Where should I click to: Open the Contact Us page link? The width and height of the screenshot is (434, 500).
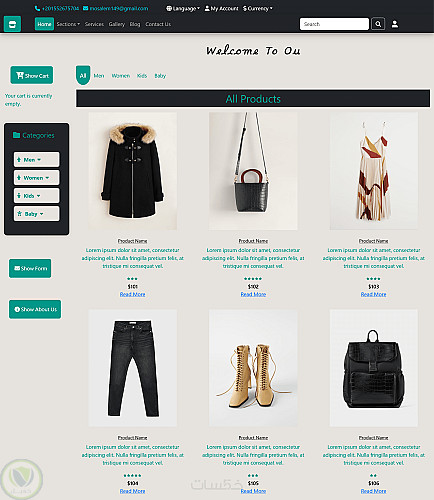158,24
